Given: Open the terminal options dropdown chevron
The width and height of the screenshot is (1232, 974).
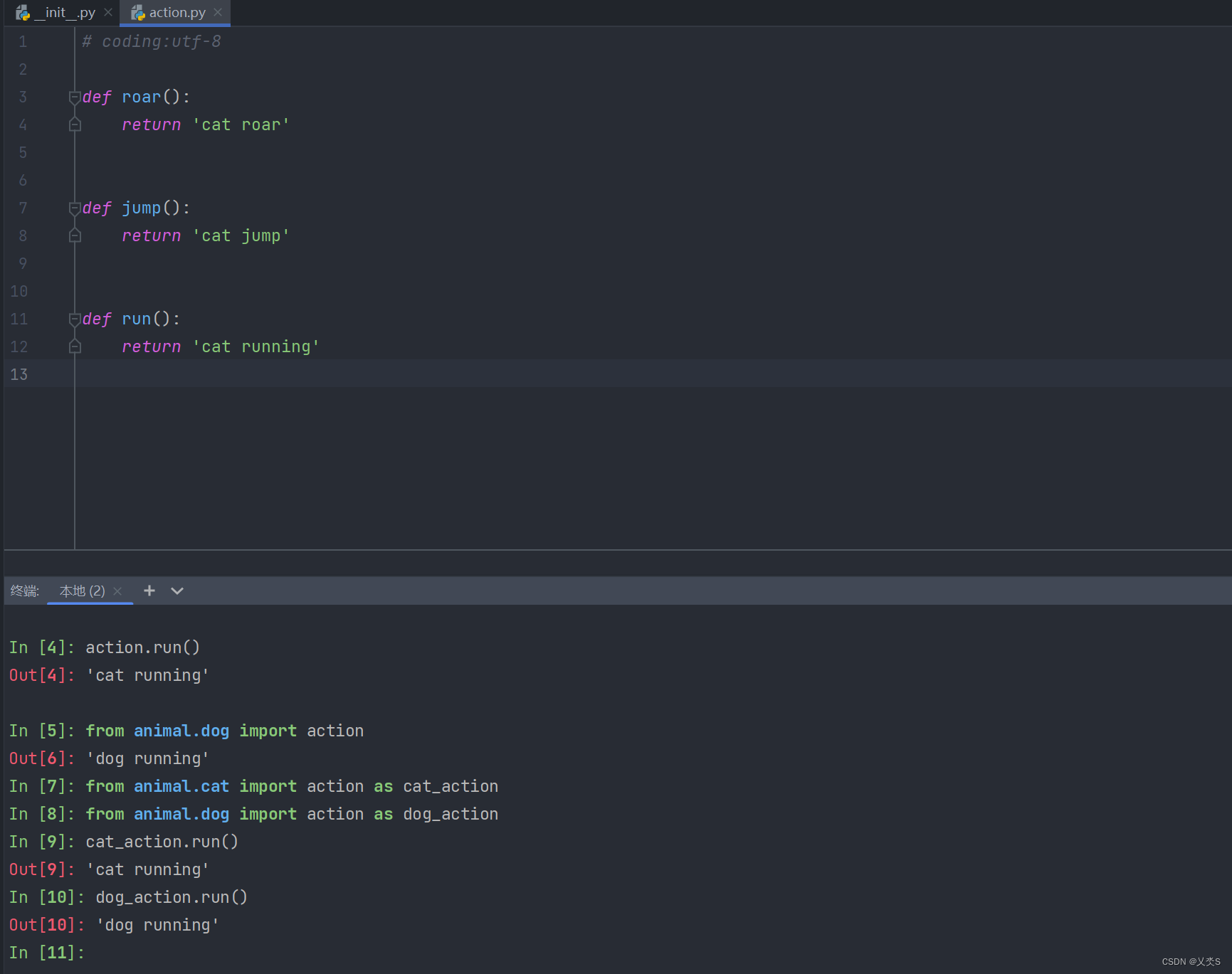Looking at the screenshot, I should (x=177, y=591).
